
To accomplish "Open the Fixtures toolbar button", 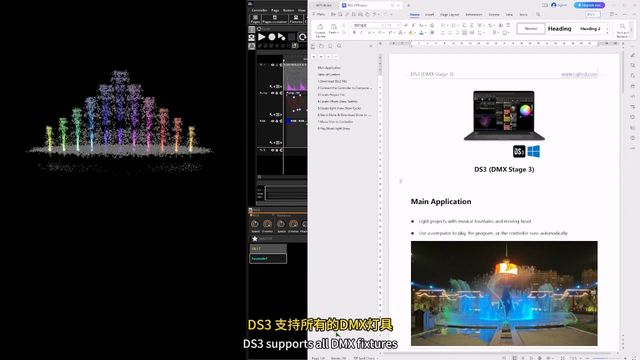I will tap(296, 19).
